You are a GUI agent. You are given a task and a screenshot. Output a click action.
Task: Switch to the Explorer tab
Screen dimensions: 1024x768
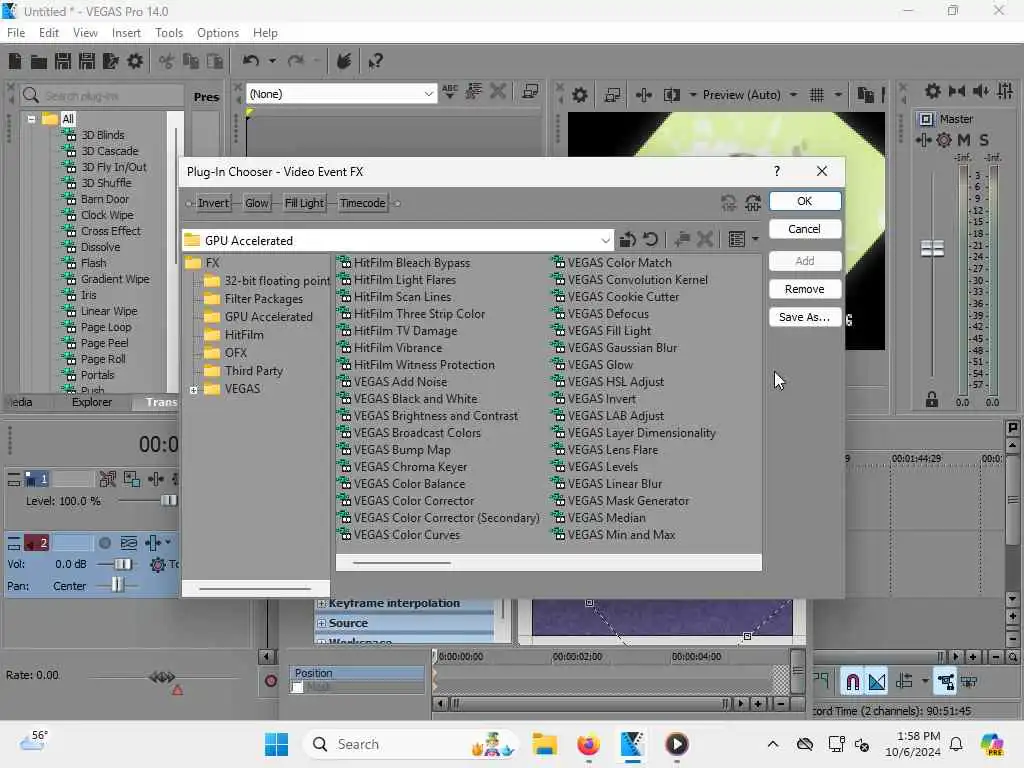click(92, 402)
